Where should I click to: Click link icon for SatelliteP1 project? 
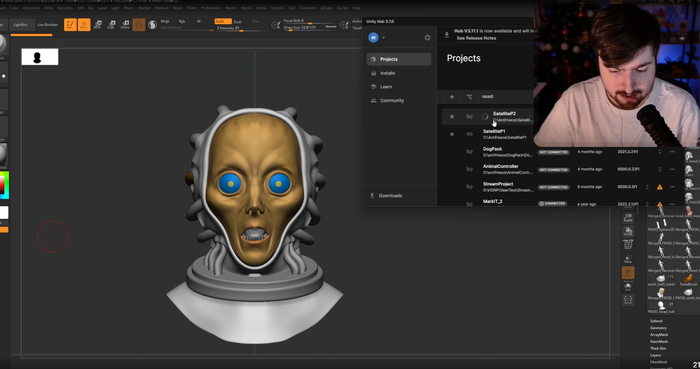click(x=469, y=134)
